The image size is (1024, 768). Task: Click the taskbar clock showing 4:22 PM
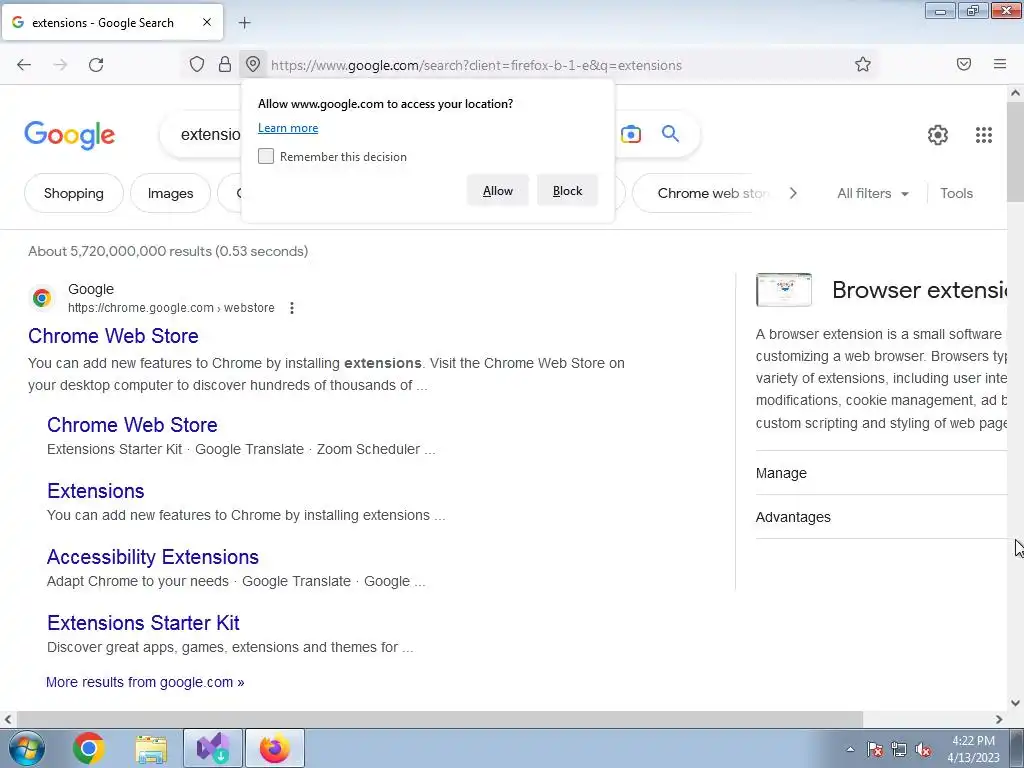tap(973, 749)
